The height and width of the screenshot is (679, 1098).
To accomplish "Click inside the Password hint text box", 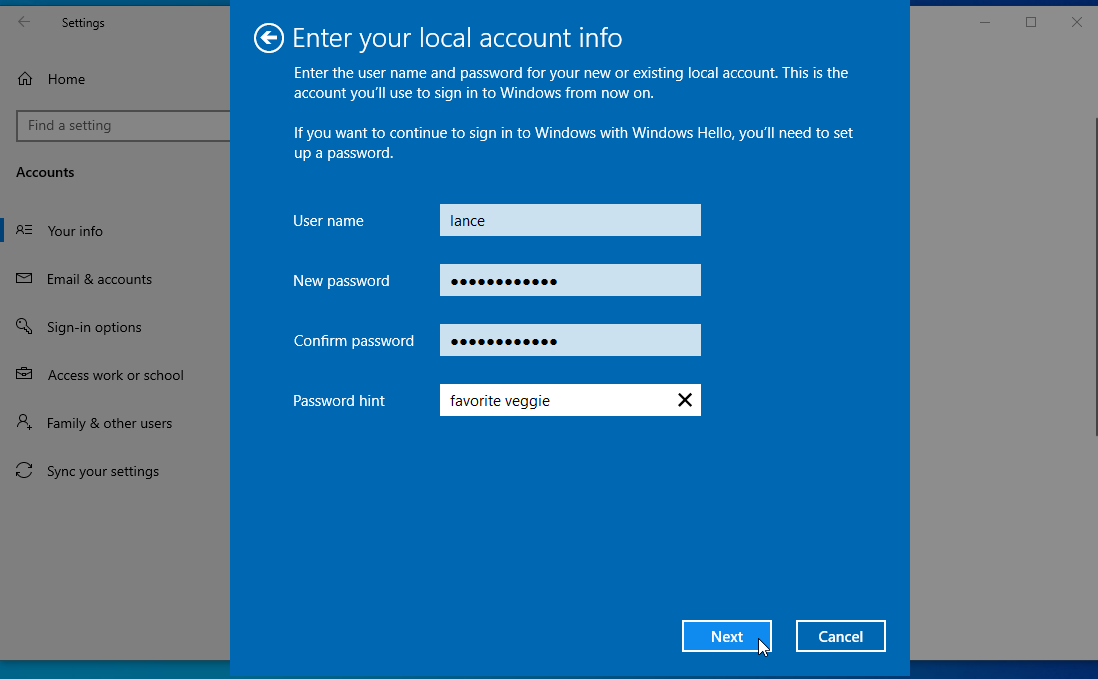I will click(557, 400).
